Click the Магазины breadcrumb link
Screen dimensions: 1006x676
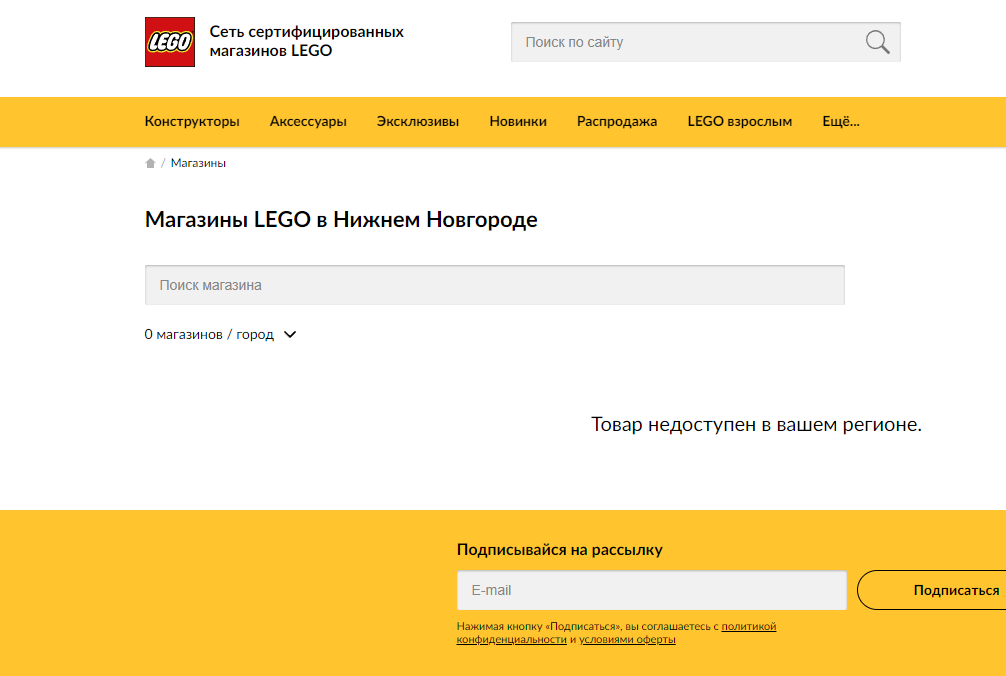(x=198, y=163)
